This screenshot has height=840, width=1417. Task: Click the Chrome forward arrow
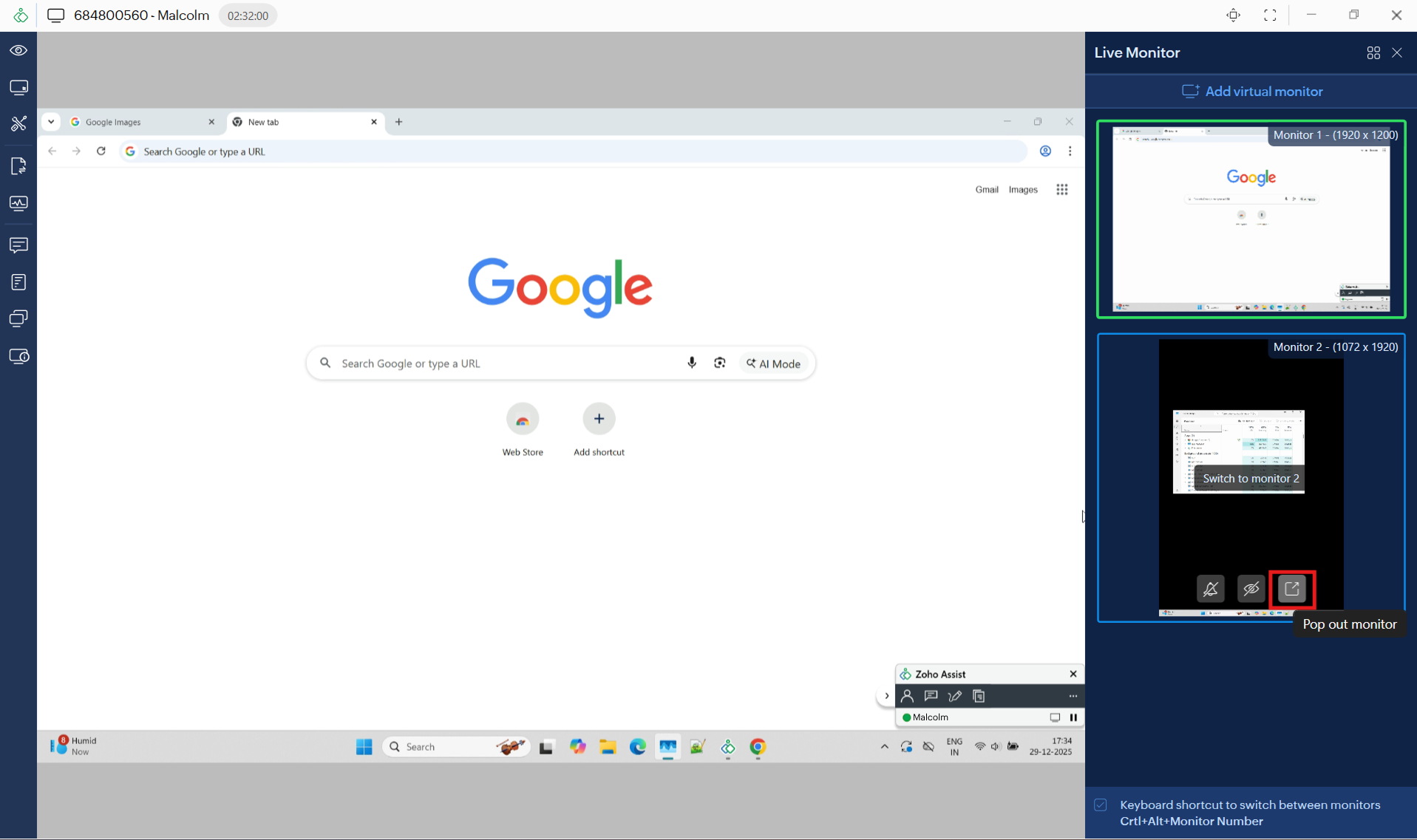(76, 151)
